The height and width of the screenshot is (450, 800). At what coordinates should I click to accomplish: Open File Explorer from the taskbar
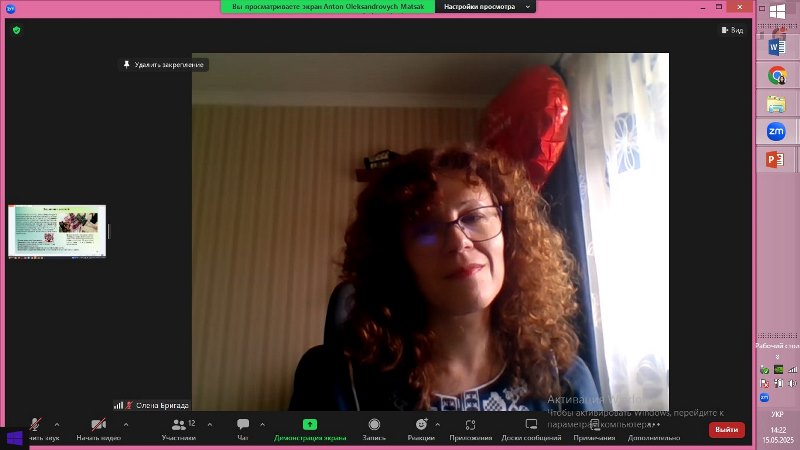pyautogui.click(x=777, y=104)
